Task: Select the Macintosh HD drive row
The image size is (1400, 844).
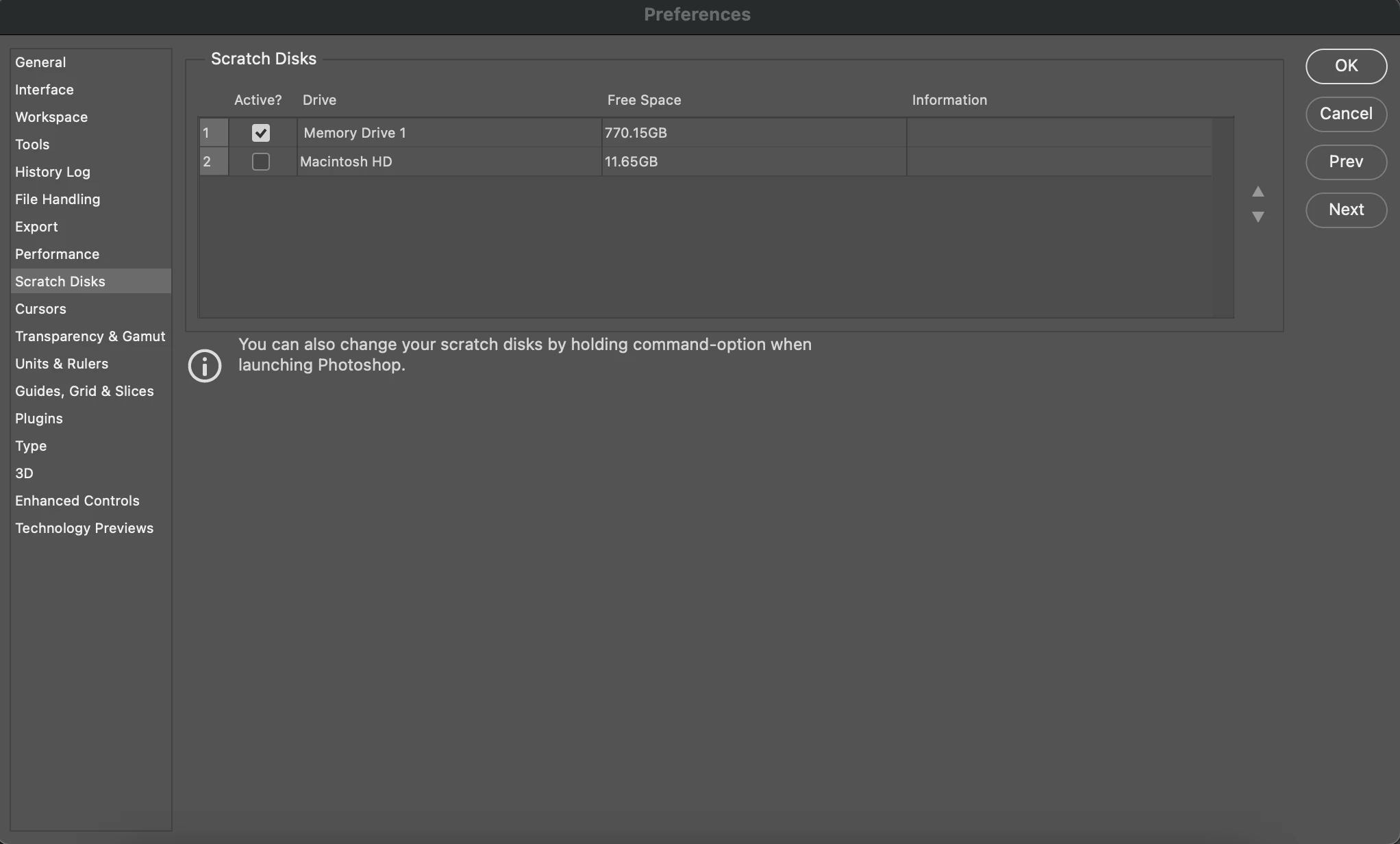Action: [449, 162]
